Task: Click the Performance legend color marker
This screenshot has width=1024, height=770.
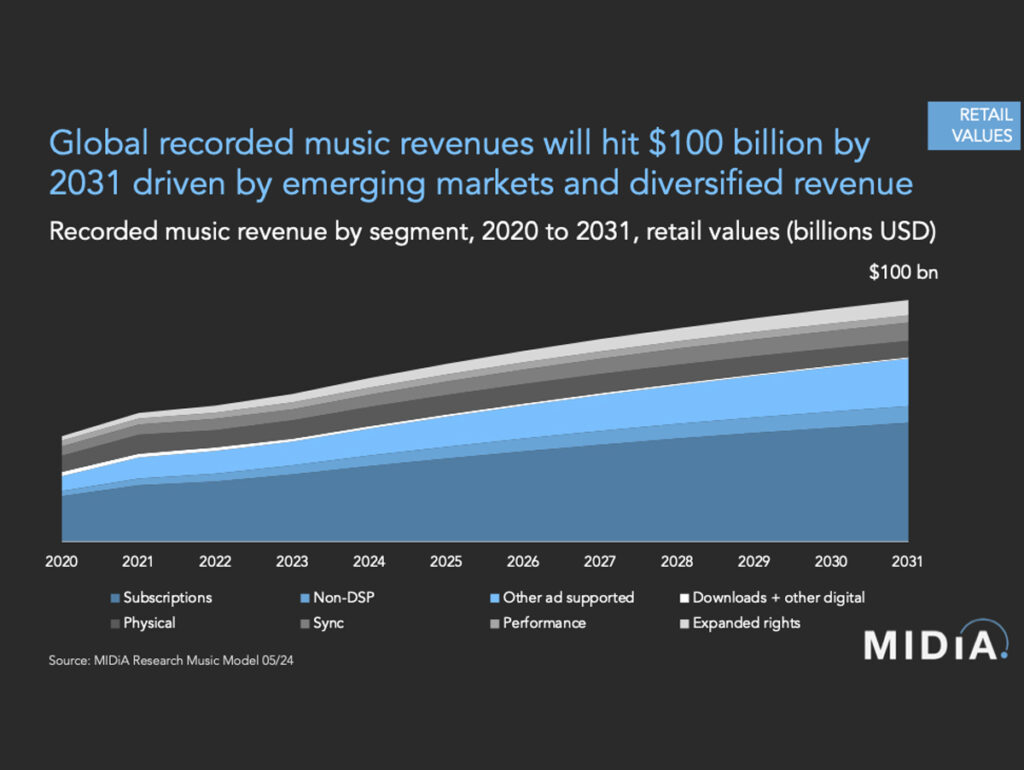Action: pos(495,624)
